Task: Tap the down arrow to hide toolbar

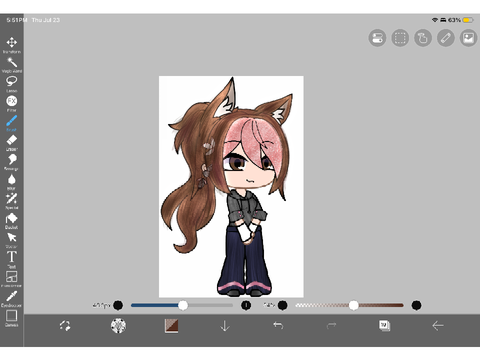Action: point(225,326)
